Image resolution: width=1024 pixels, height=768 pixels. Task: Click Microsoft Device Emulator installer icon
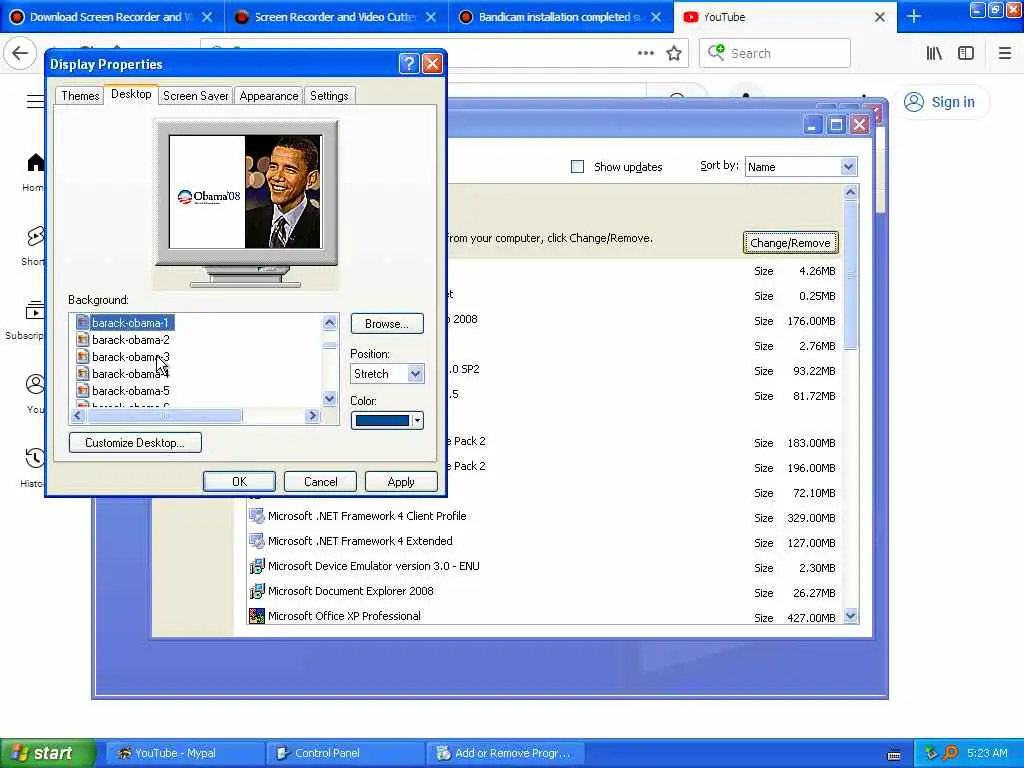coord(257,566)
